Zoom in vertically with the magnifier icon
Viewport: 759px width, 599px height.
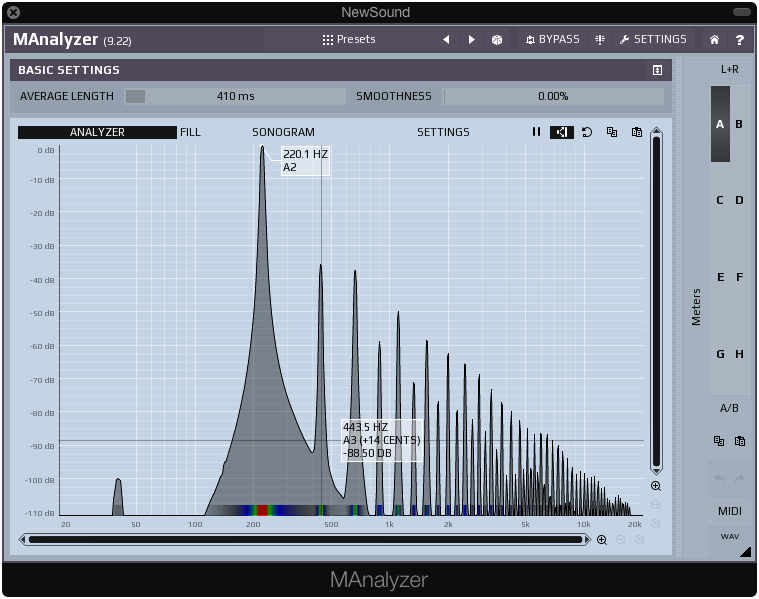coord(656,486)
